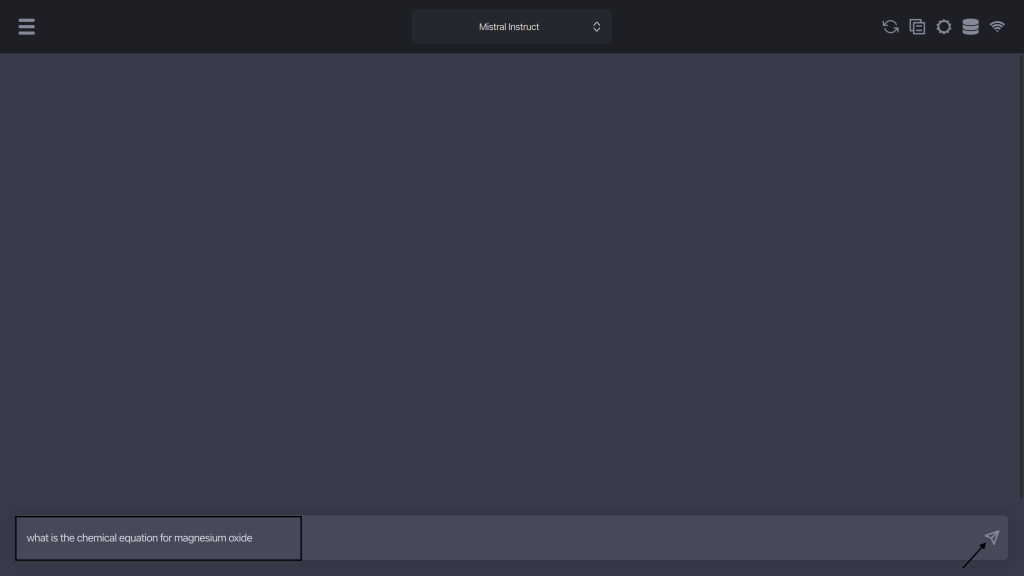Click the up-down chevron in model selector
The image size is (1024, 576).
coord(597,27)
